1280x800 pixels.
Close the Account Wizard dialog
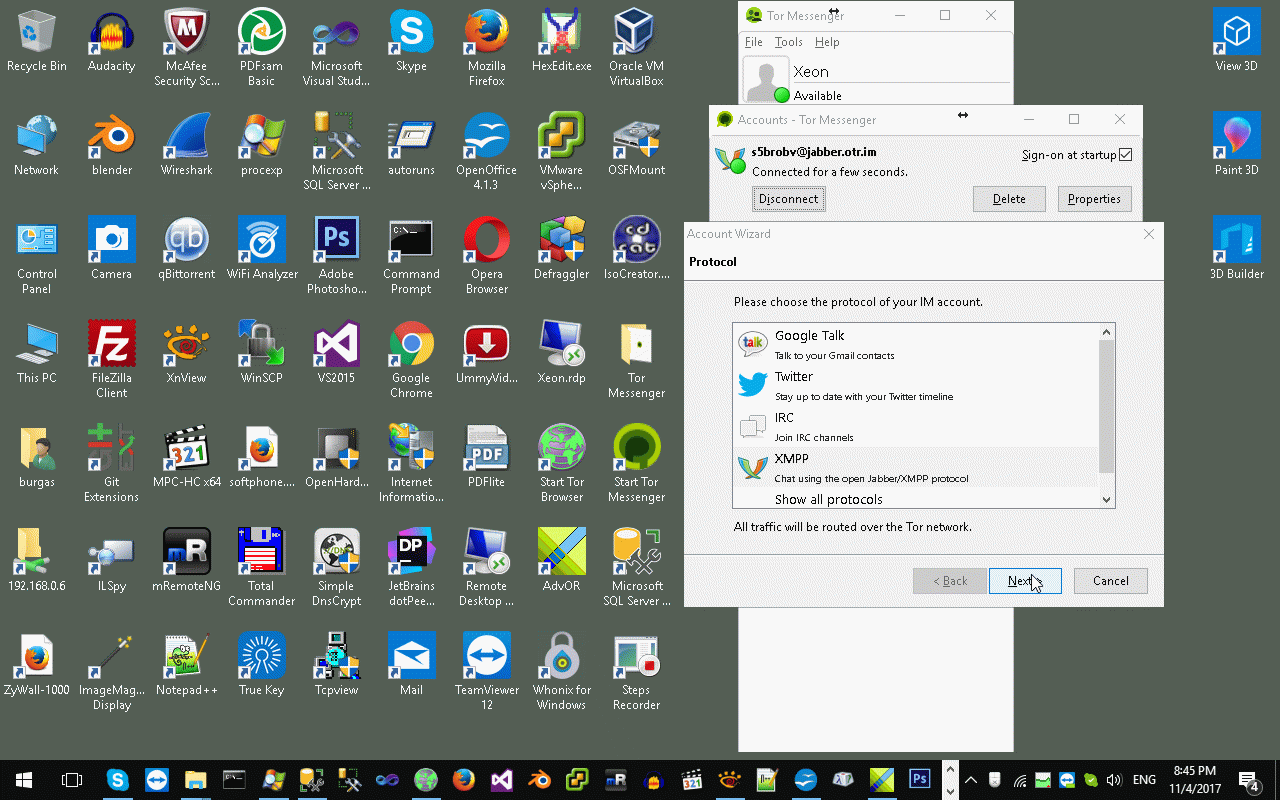[1148, 234]
